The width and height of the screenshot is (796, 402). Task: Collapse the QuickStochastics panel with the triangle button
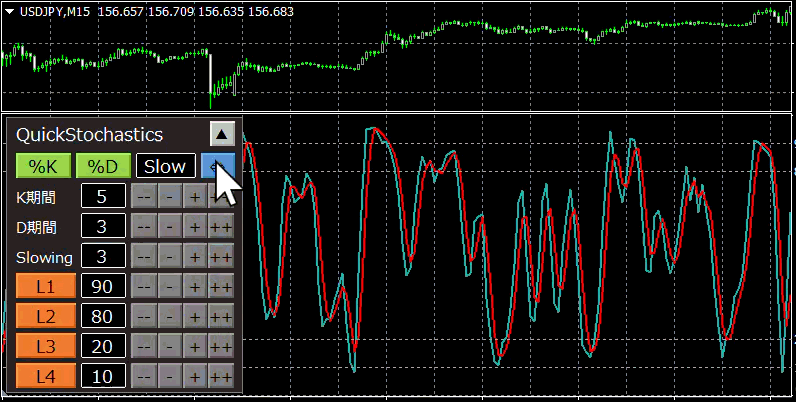(222, 134)
